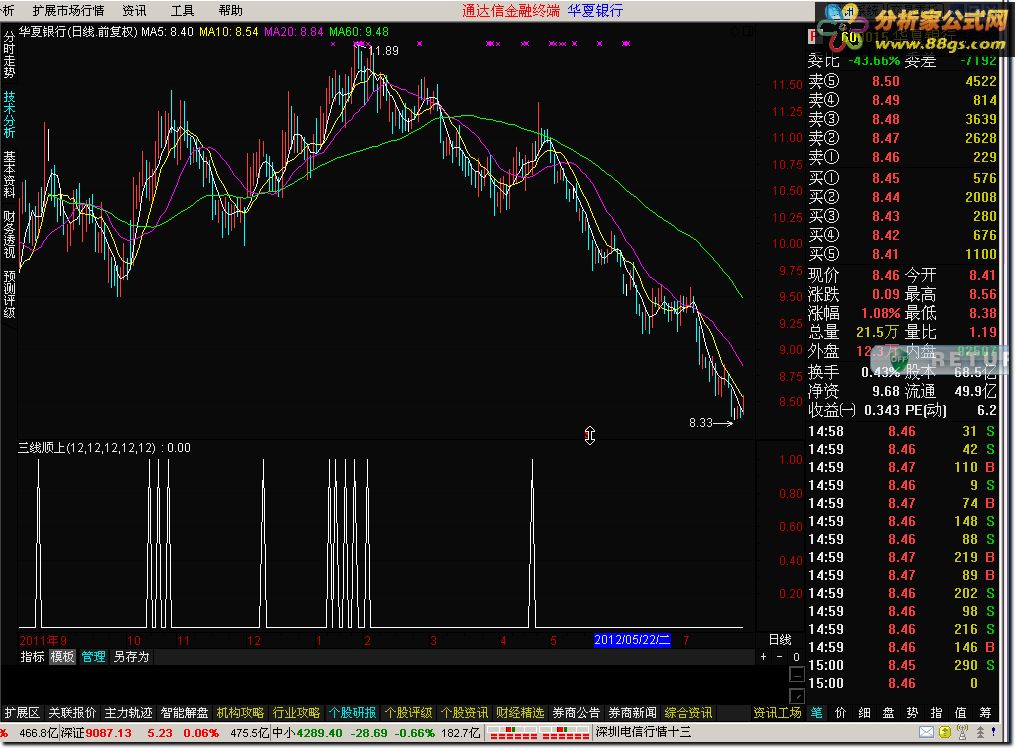
Task: Click the 卖① price 8.46 row
Action: pyautogui.click(x=902, y=157)
